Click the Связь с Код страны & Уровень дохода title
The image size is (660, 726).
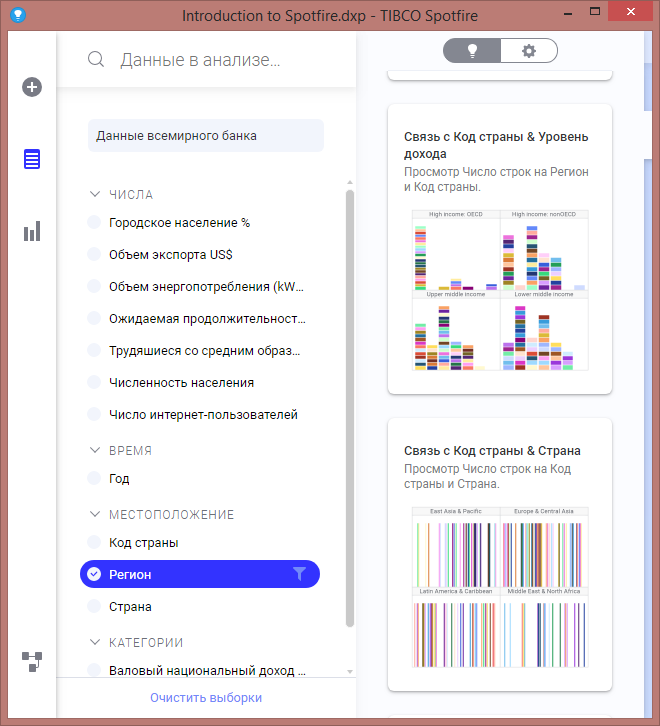click(496, 145)
